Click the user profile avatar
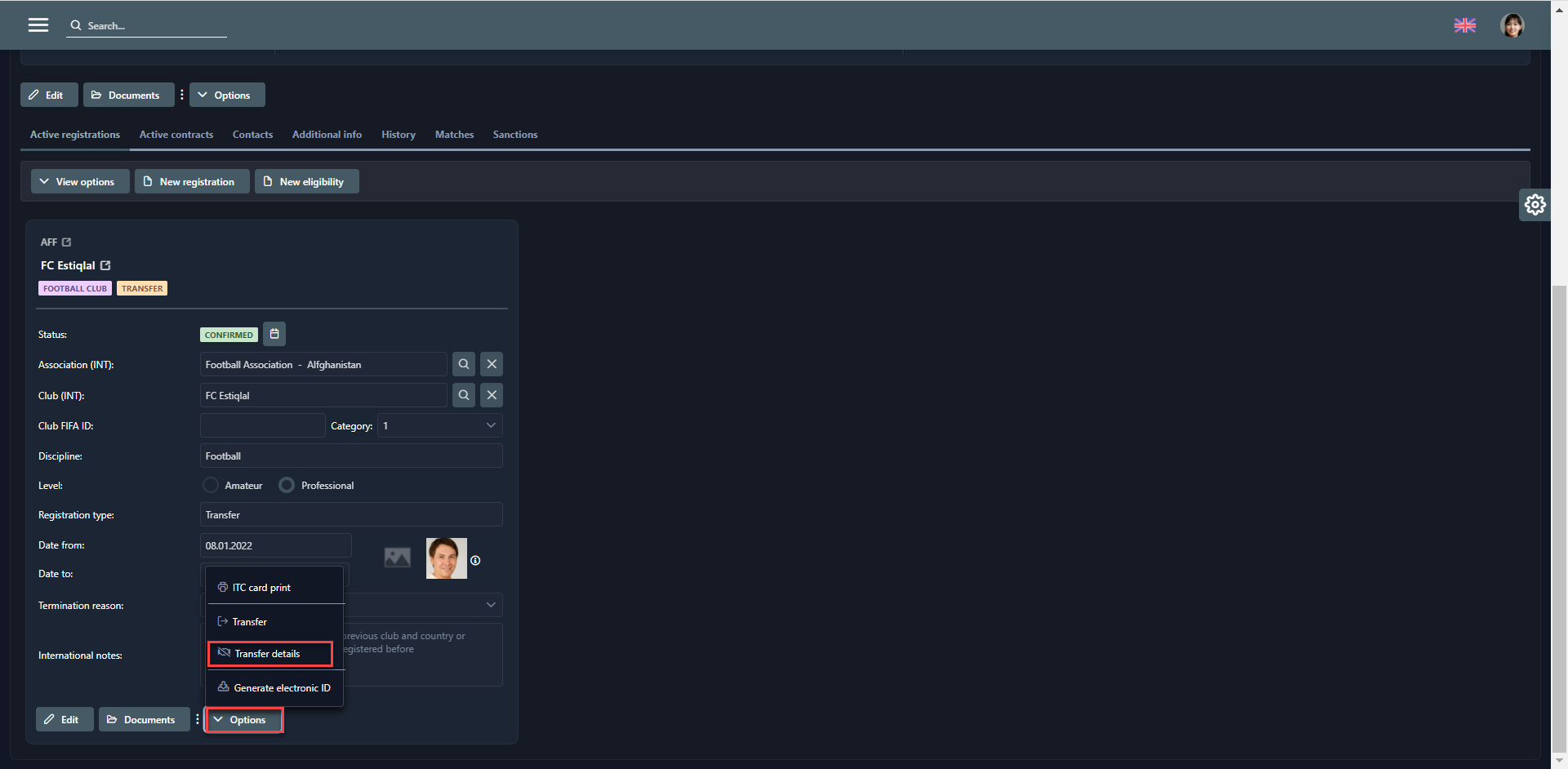The image size is (1568, 769). (x=1512, y=25)
